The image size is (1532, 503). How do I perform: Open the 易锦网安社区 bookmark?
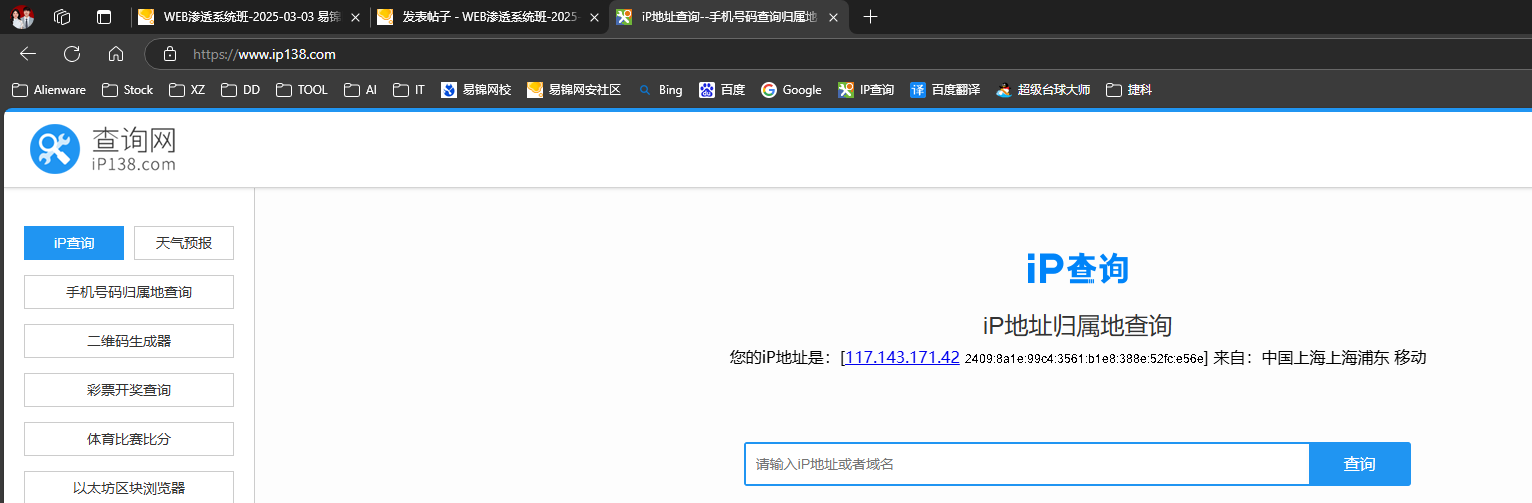pos(574,90)
